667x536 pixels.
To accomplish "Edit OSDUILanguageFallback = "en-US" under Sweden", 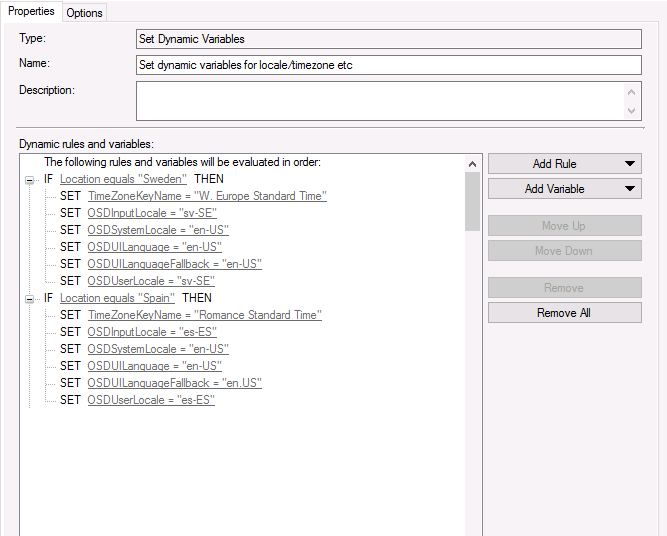I will point(174,264).
